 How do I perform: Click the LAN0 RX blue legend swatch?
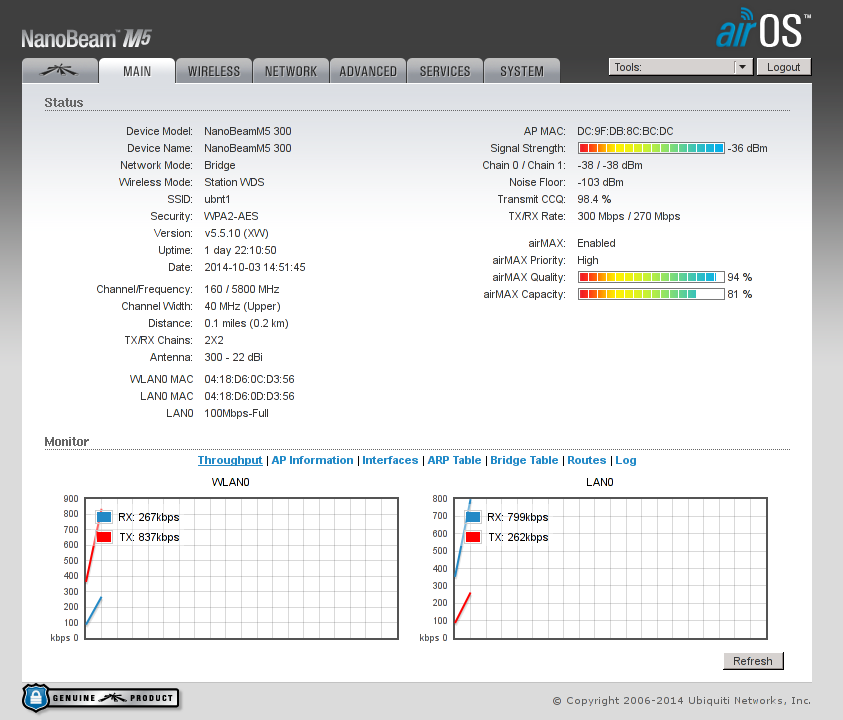473,517
